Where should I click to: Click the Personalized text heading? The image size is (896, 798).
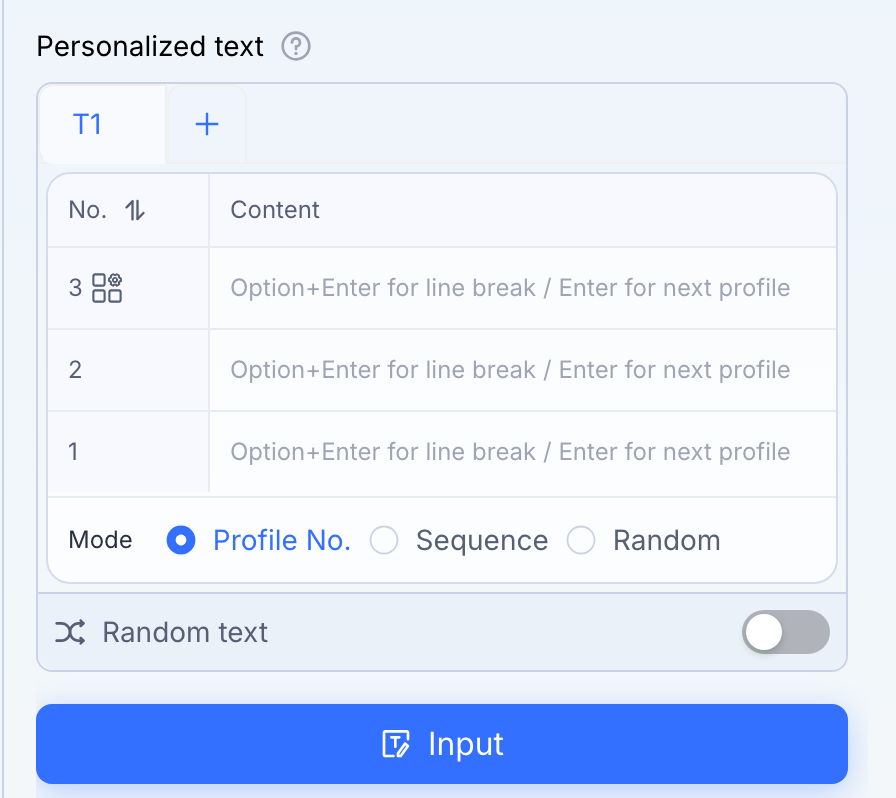(x=150, y=46)
